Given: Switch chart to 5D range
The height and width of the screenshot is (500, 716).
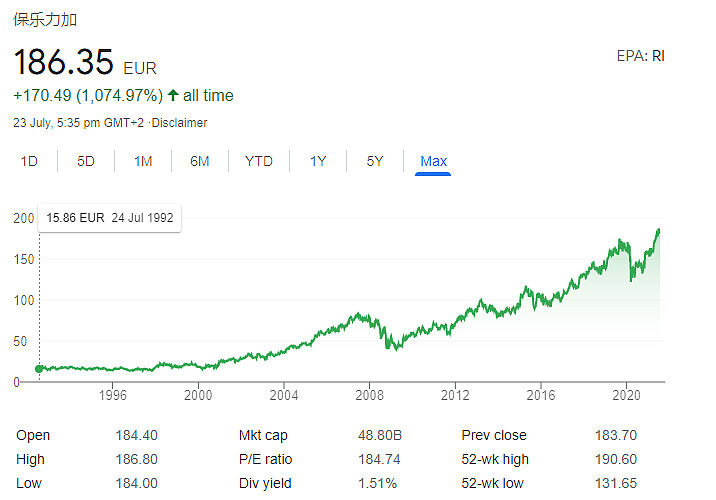Looking at the screenshot, I should pos(86,161).
